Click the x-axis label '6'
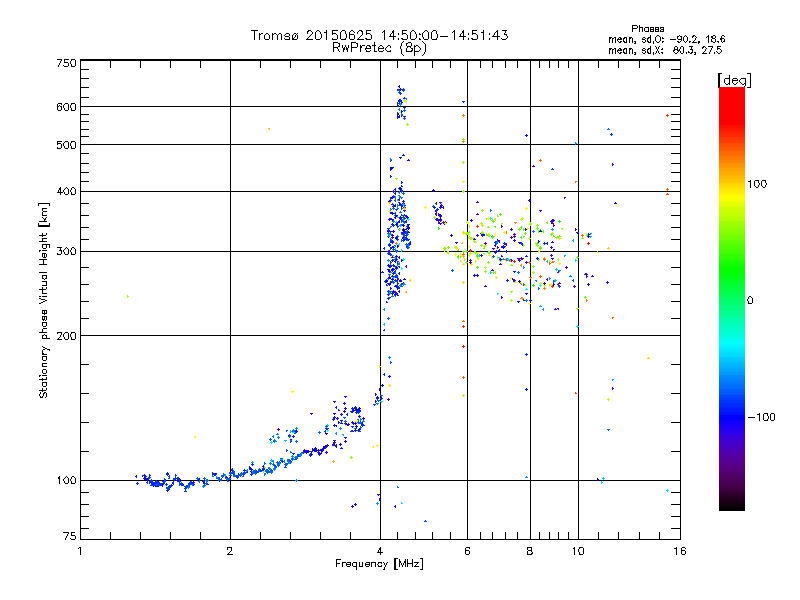Screen dimensions: 800x600 coord(467,551)
